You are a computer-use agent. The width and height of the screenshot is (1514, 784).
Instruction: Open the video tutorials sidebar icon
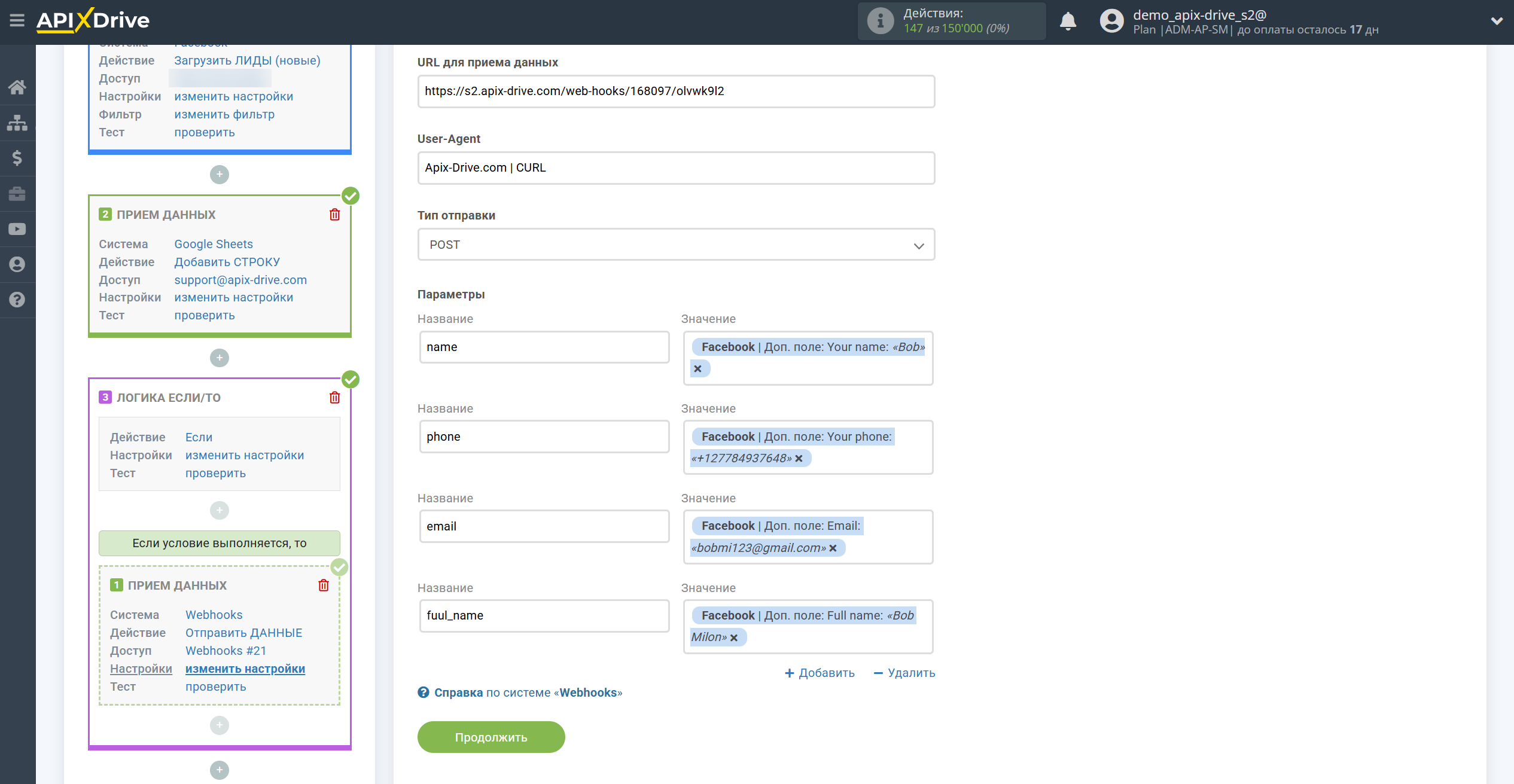pos(17,229)
